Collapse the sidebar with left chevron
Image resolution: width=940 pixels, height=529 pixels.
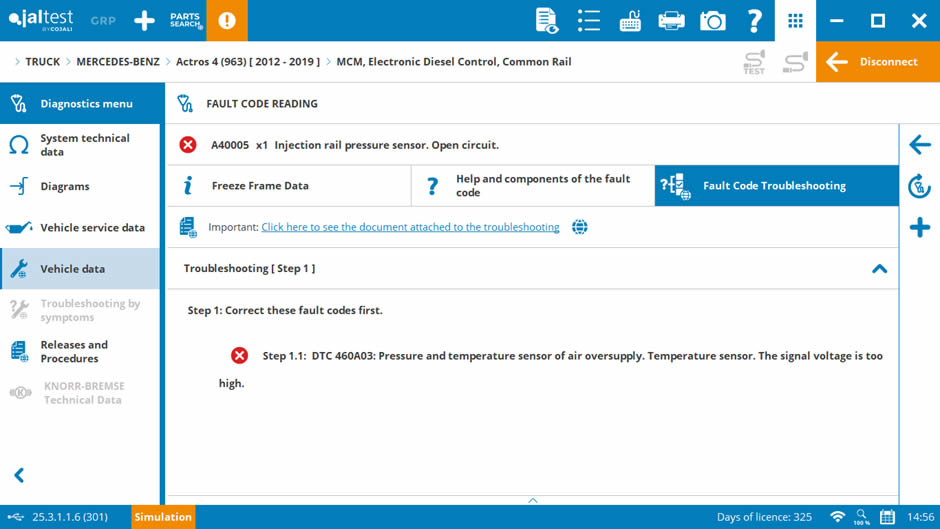pyautogui.click(x=19, y=476)
